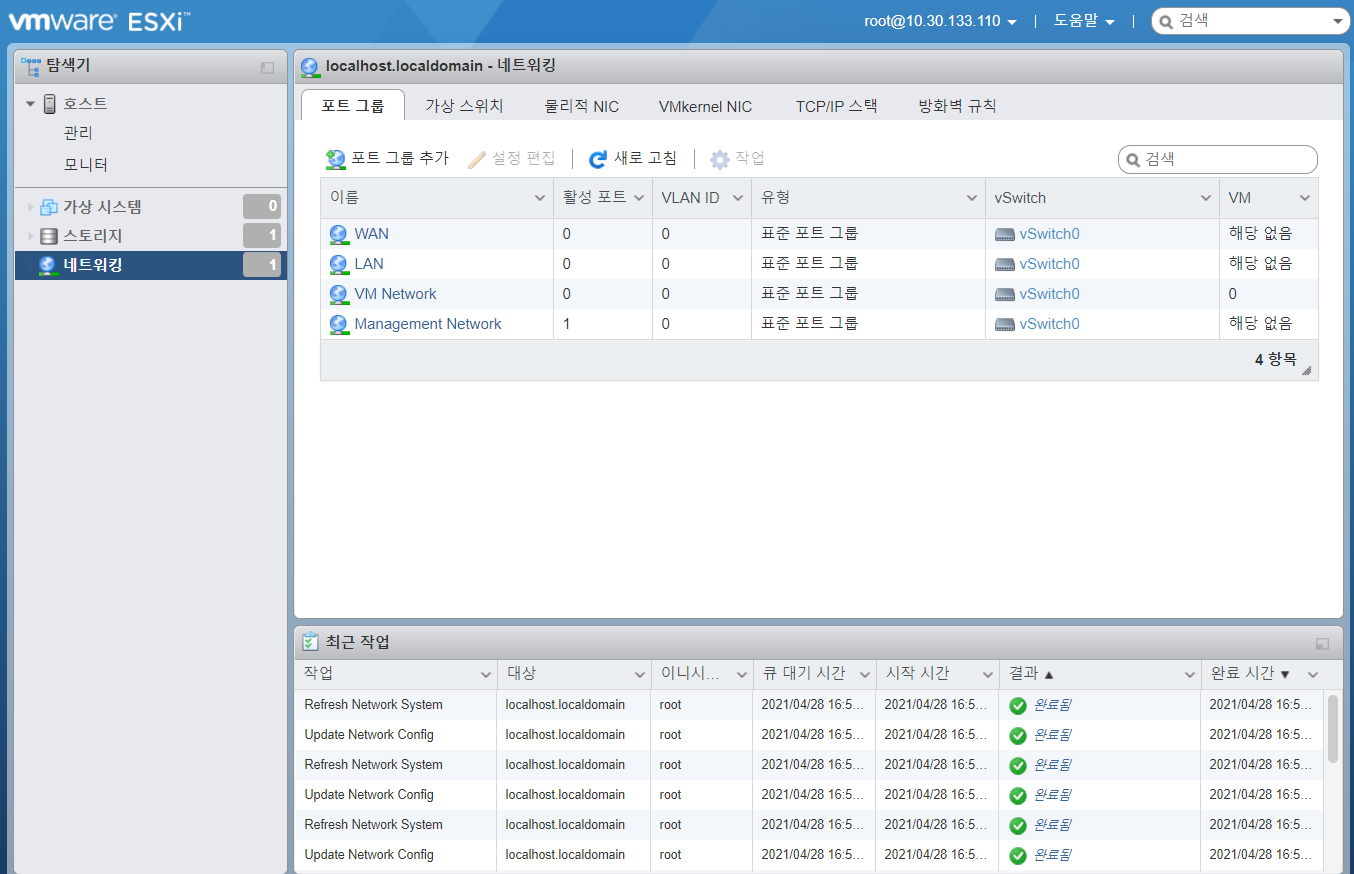Open the 큐 대기 시간 column dropdown
Image resolution: width=1354 pixels, height=874 pixels.
(x=865, y=675)
